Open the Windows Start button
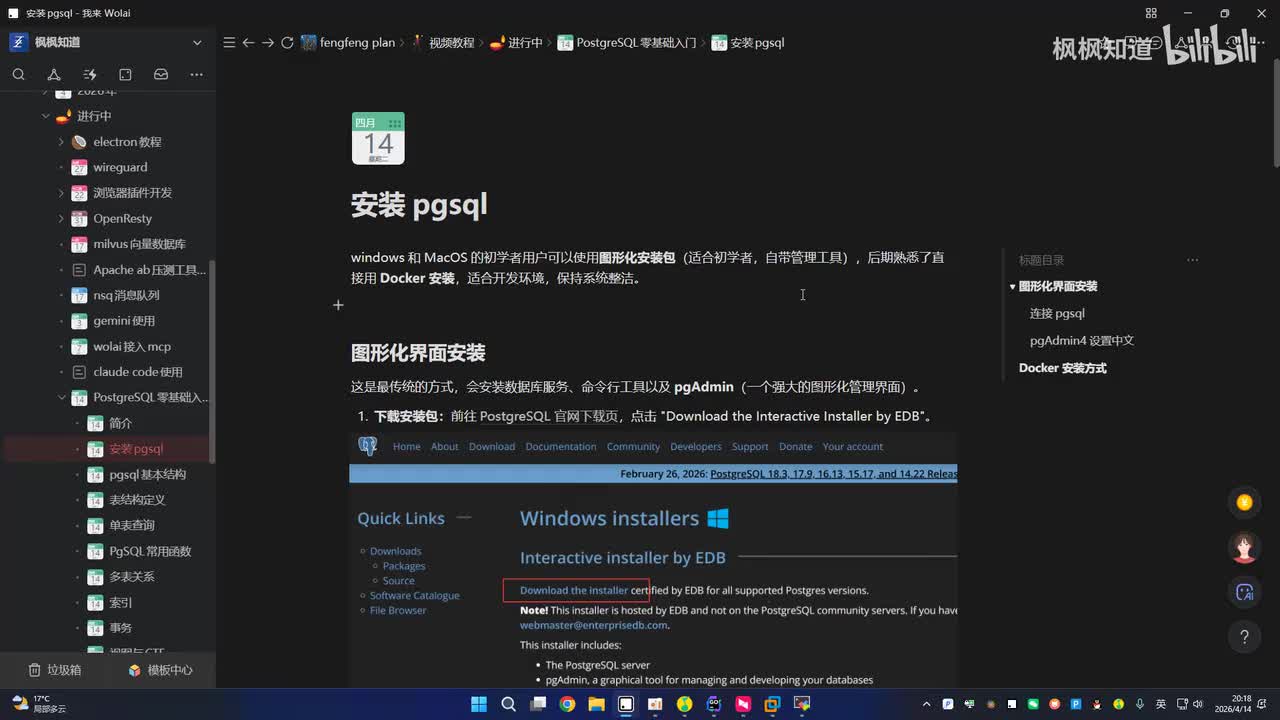Viewport: 1280px width, 720px height. click(479, 704)
